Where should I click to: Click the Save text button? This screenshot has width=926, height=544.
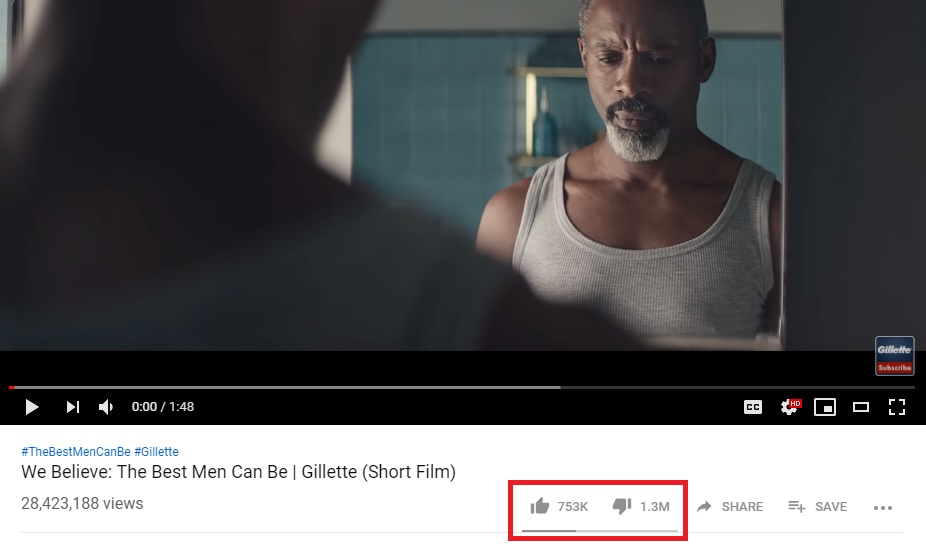tap(831, 507)
